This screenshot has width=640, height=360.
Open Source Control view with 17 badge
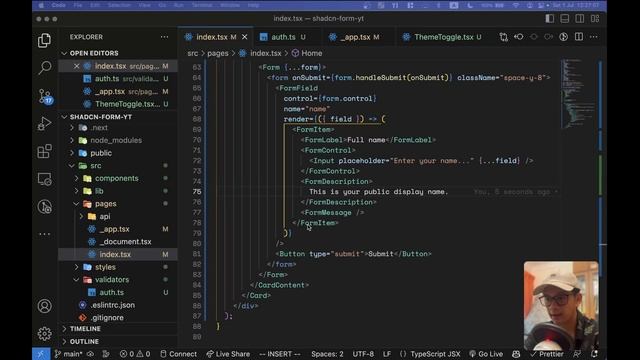point(44,96)
